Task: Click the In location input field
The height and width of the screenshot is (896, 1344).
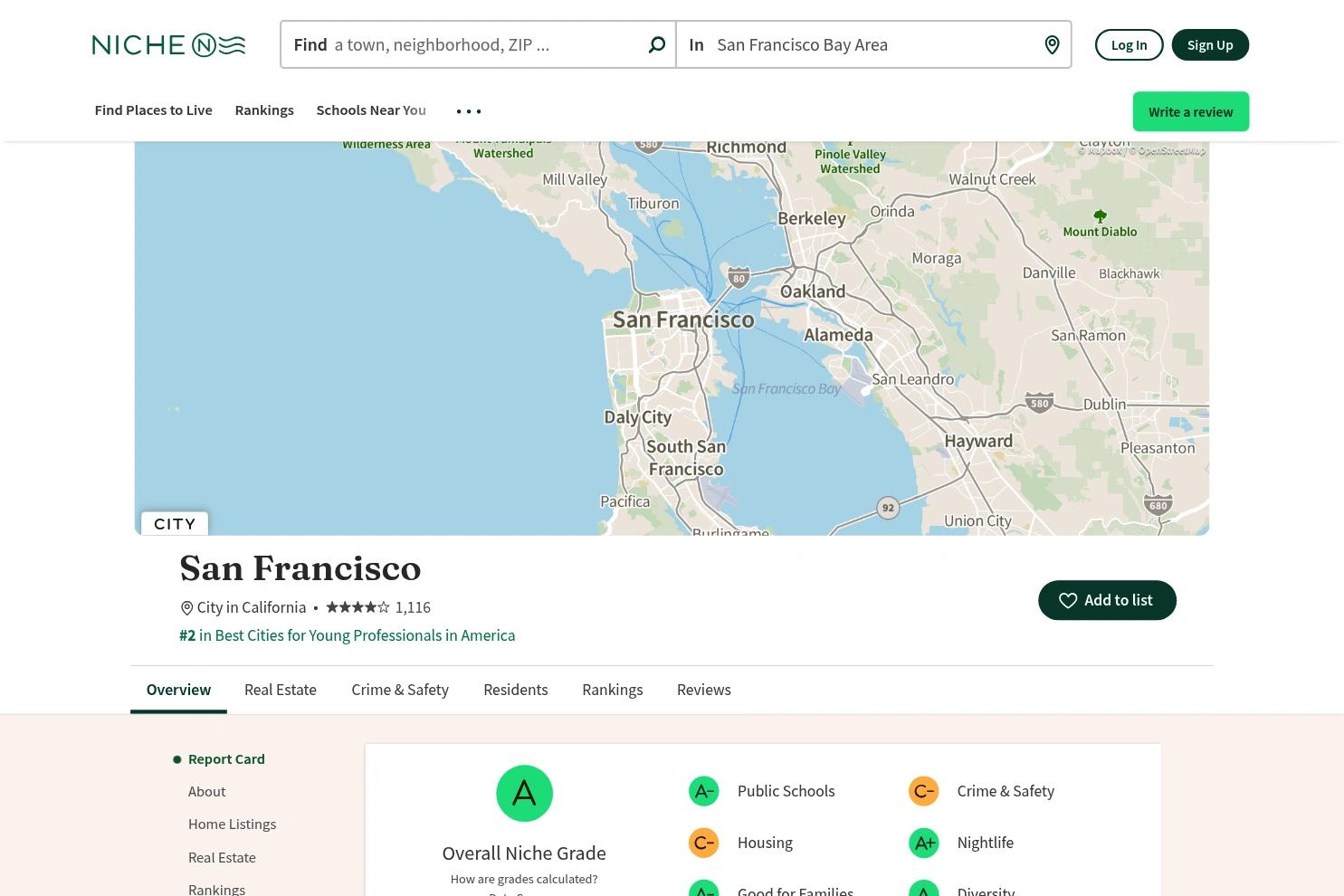Action: coord(874,44)
